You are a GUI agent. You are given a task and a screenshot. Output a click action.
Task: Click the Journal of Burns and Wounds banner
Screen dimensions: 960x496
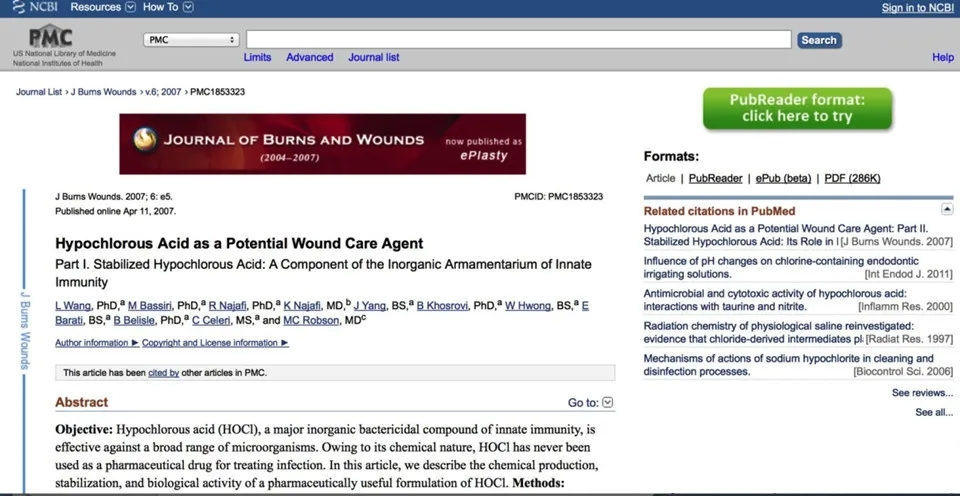322,144
